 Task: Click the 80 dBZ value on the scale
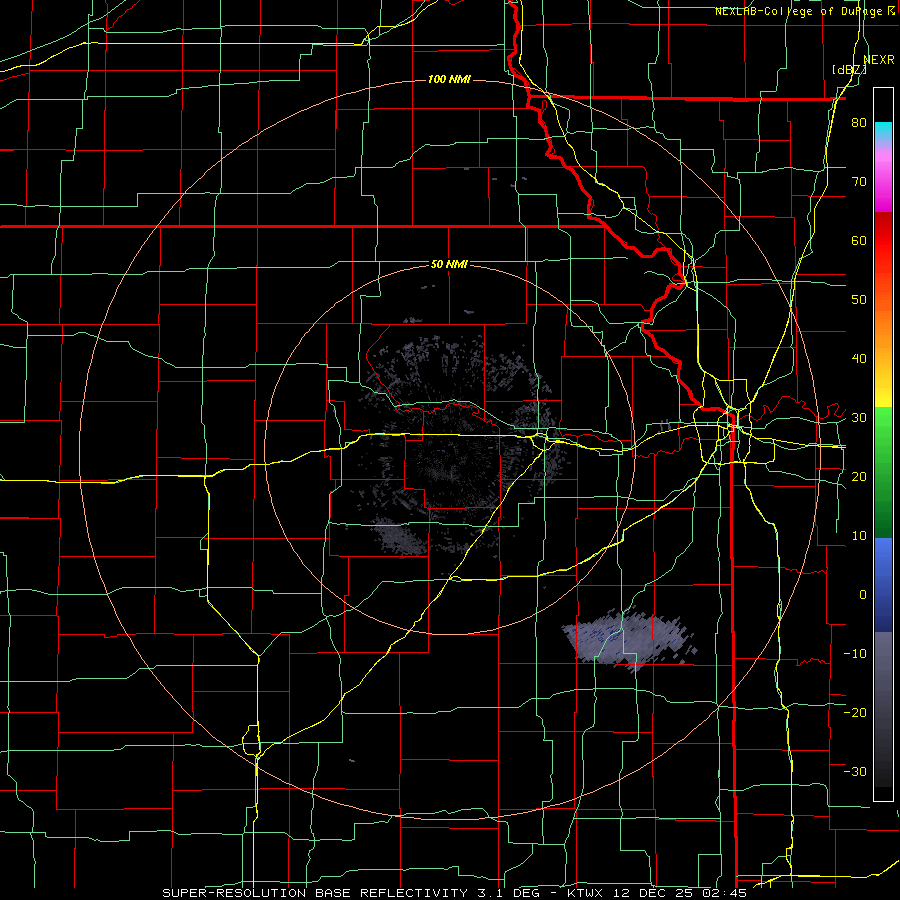point(859,123)
